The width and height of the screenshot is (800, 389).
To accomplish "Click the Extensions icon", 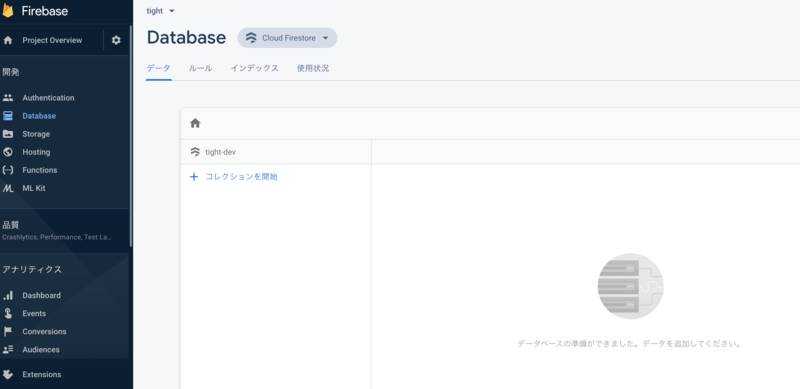I will click(x=8, y=374).
